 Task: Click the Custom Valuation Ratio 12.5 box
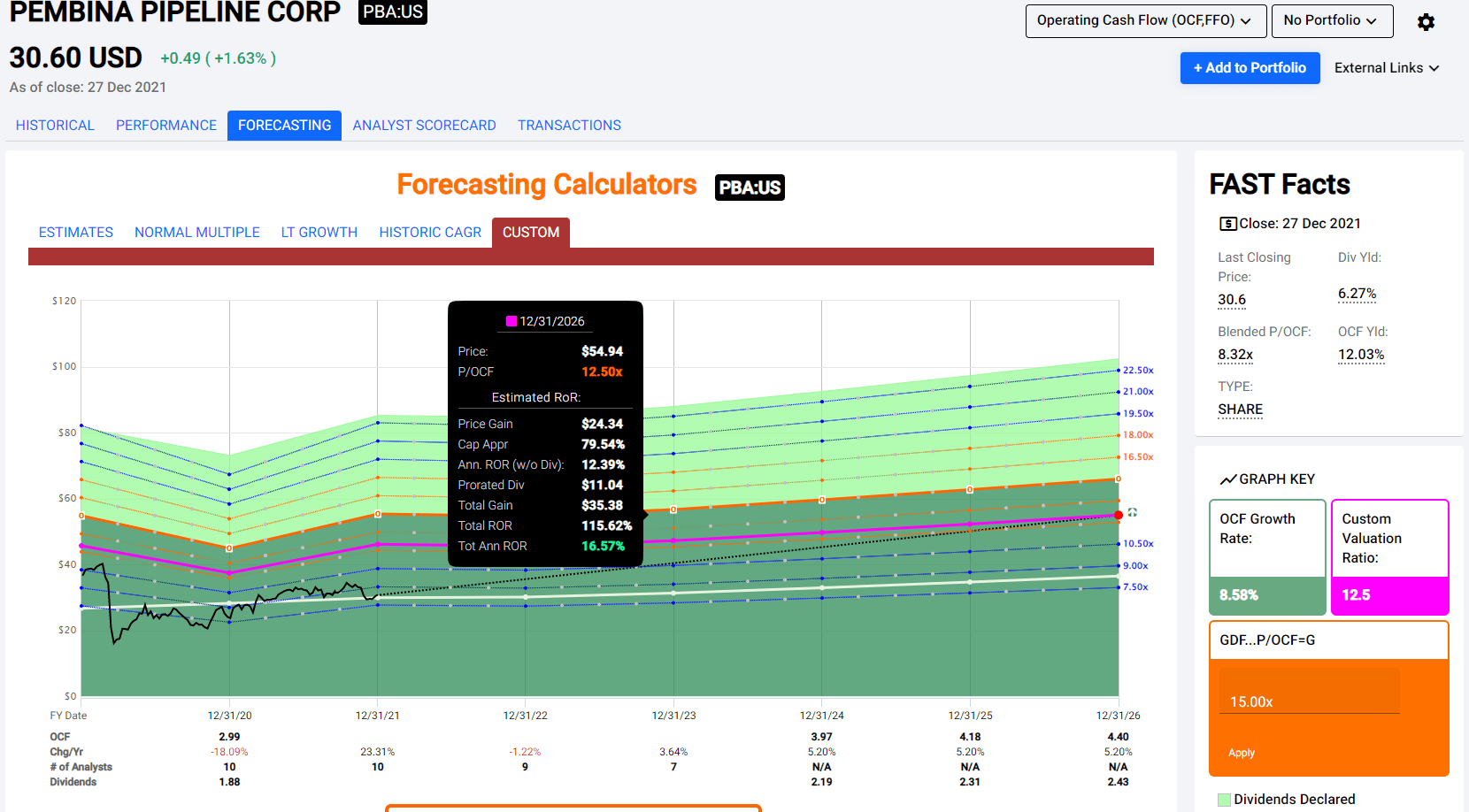coord(1390,557)
